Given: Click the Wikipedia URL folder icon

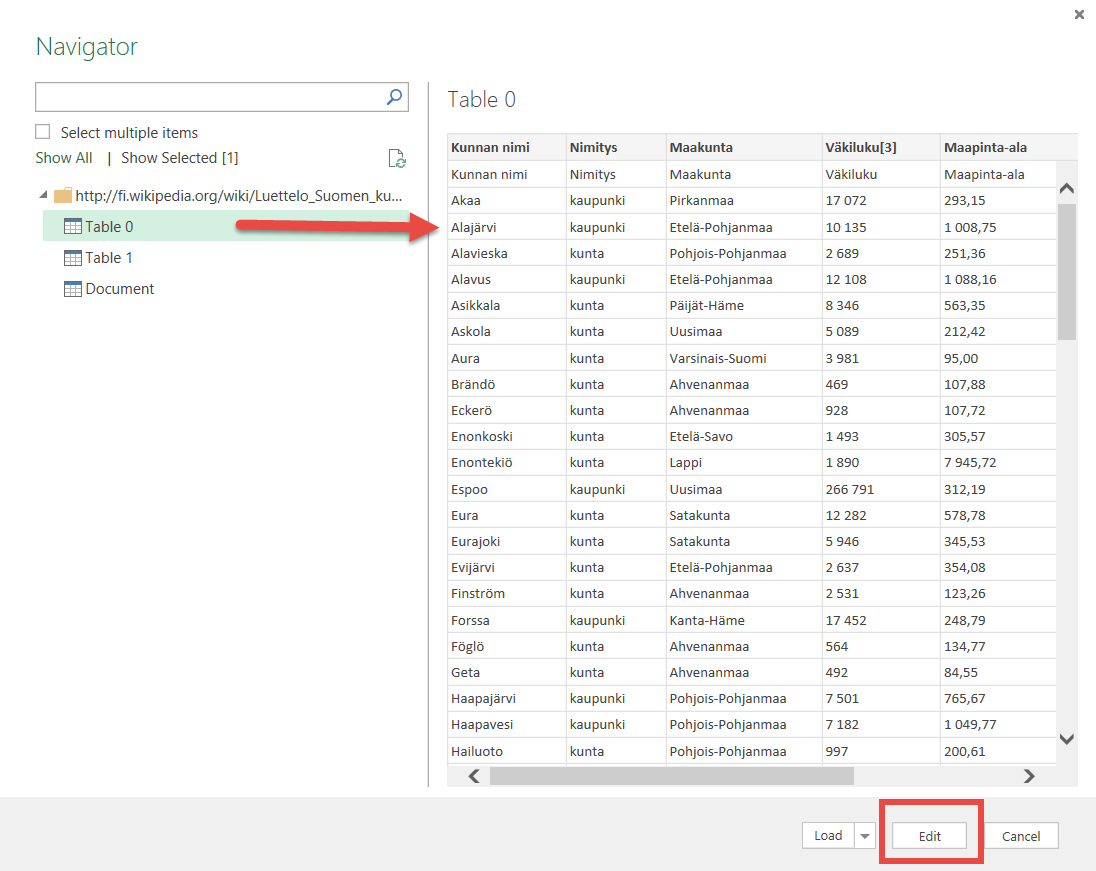Looking at the screenshot, I should tap(63, 195).
